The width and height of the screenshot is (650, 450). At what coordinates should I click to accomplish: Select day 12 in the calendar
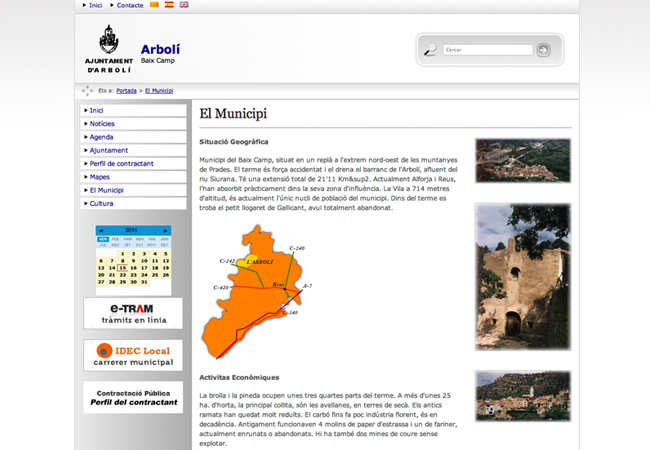(x=166, y=261)
